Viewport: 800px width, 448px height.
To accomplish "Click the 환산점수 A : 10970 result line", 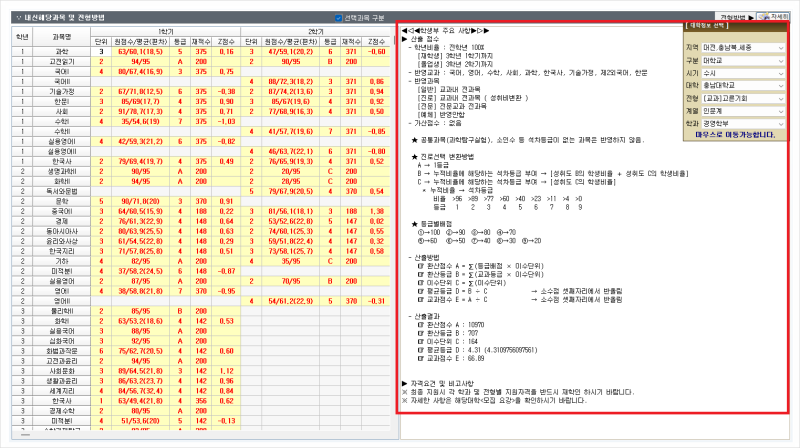I will click(451, 325).
